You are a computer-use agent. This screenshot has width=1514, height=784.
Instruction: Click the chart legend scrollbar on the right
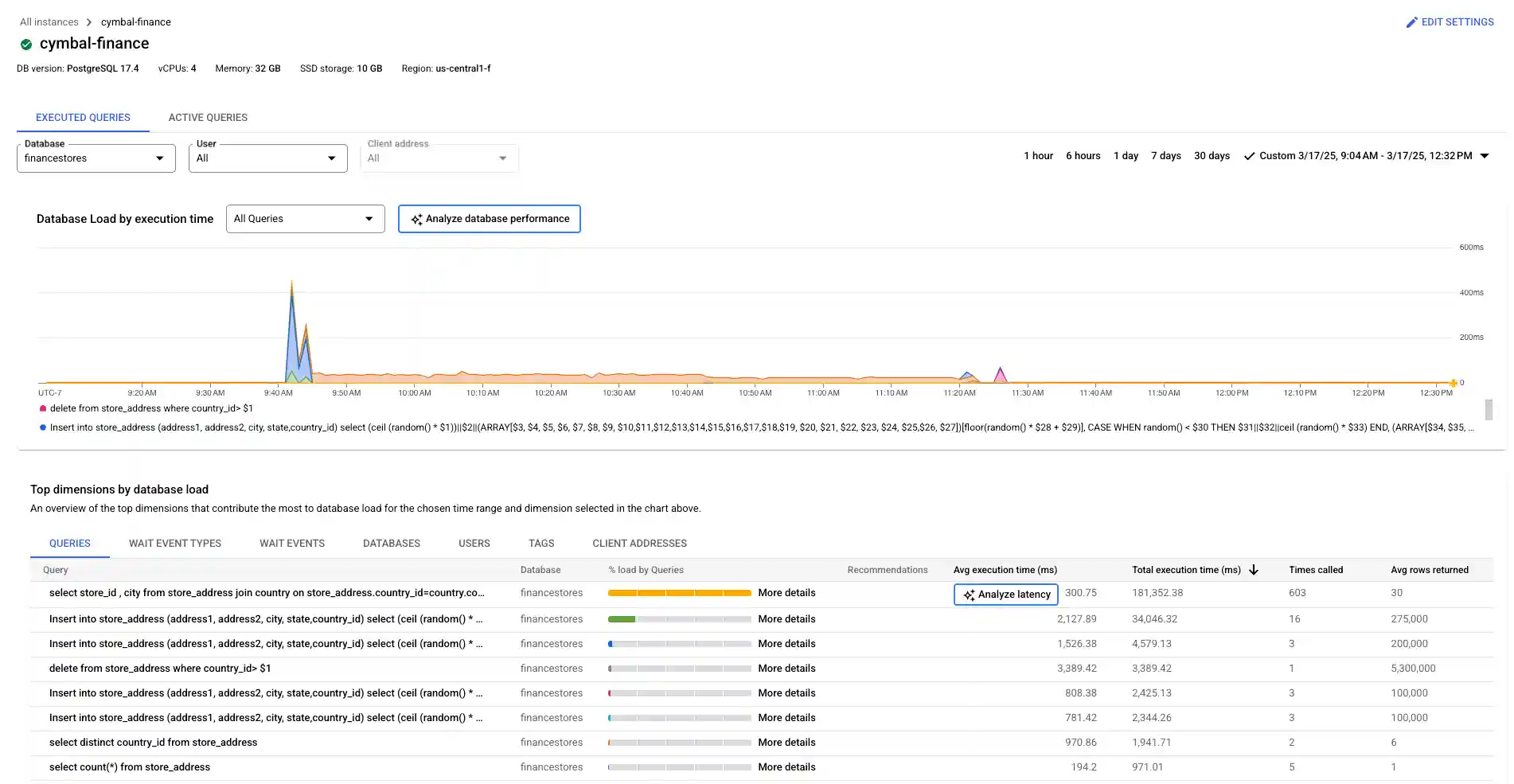pyautogui.click(x=1489, y=409)
